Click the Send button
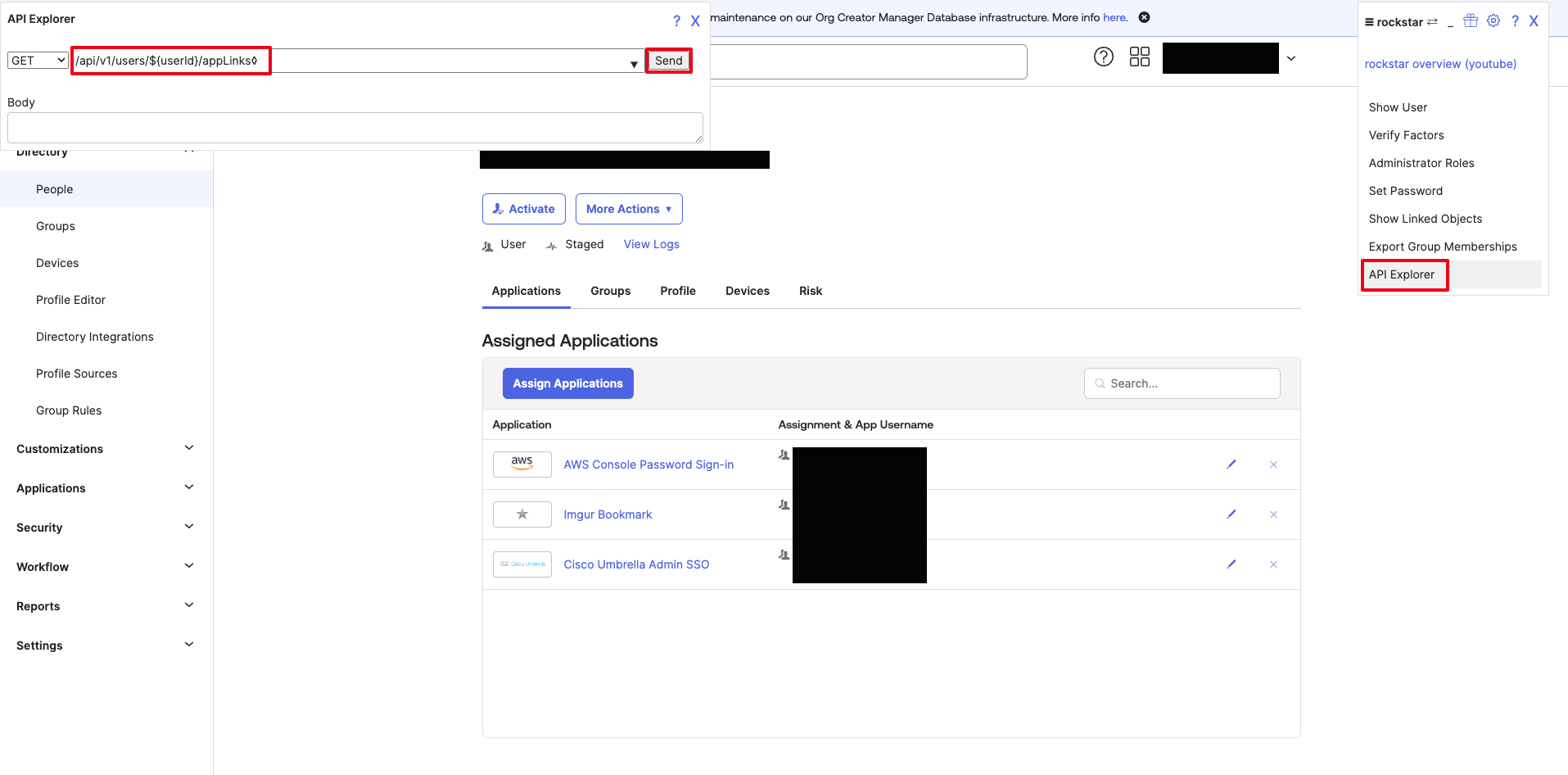Image resolution: width=1568 pixels, height=775 pixels. point(669,61)
